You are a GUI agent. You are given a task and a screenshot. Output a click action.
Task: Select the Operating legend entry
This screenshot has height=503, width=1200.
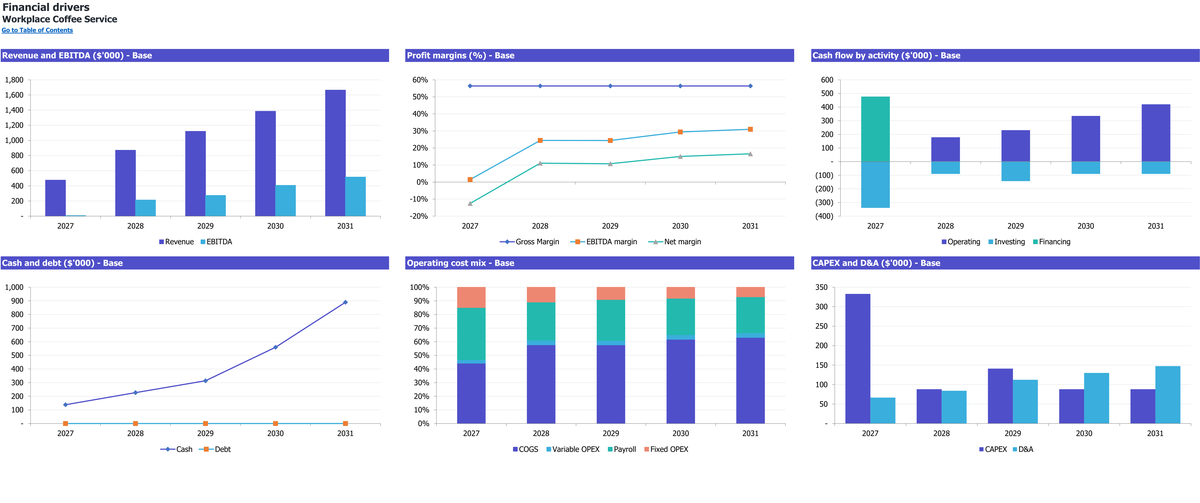960,242
